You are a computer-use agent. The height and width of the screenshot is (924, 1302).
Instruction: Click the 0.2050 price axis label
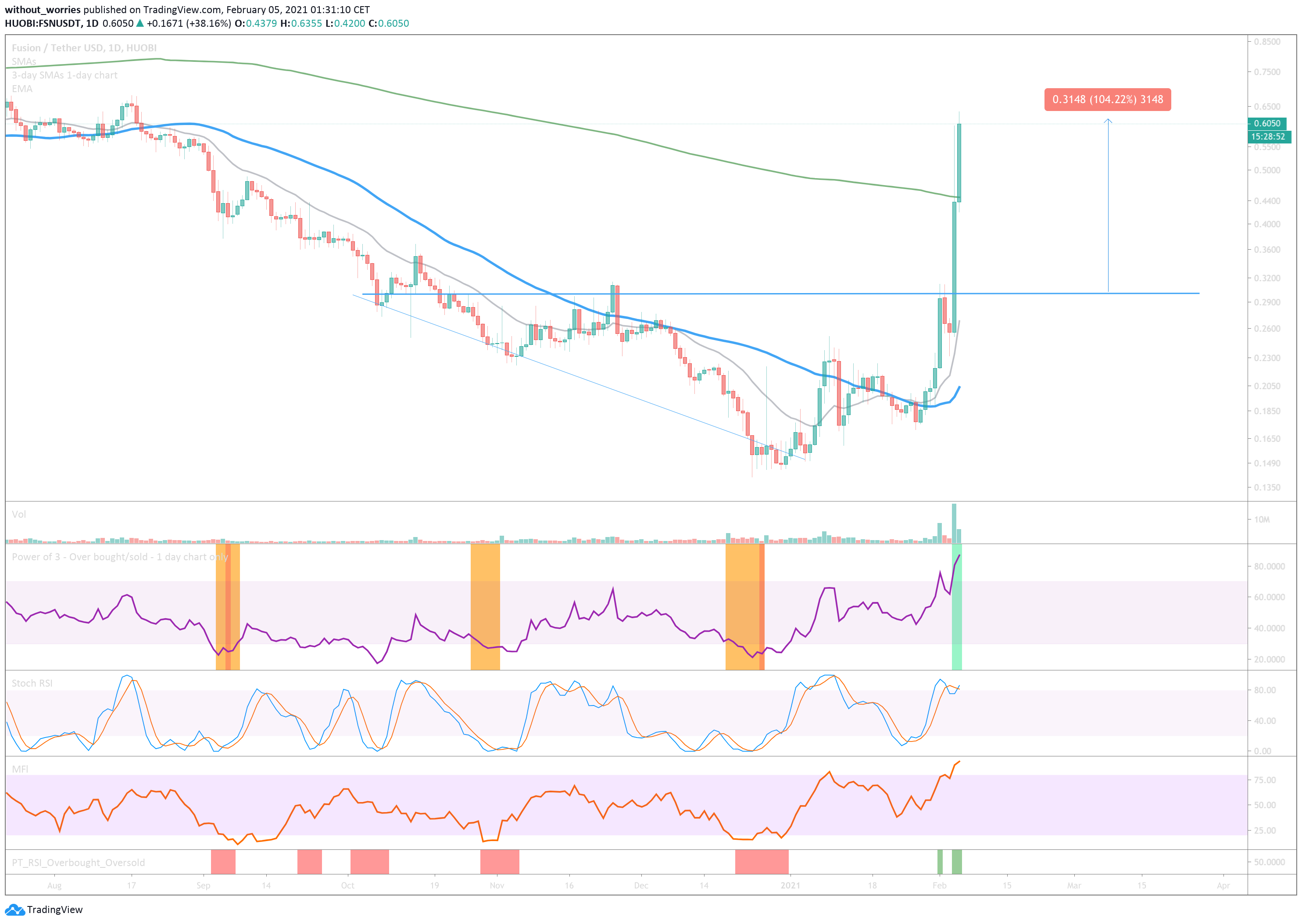pyautogui.click(x=1267, y=386)
